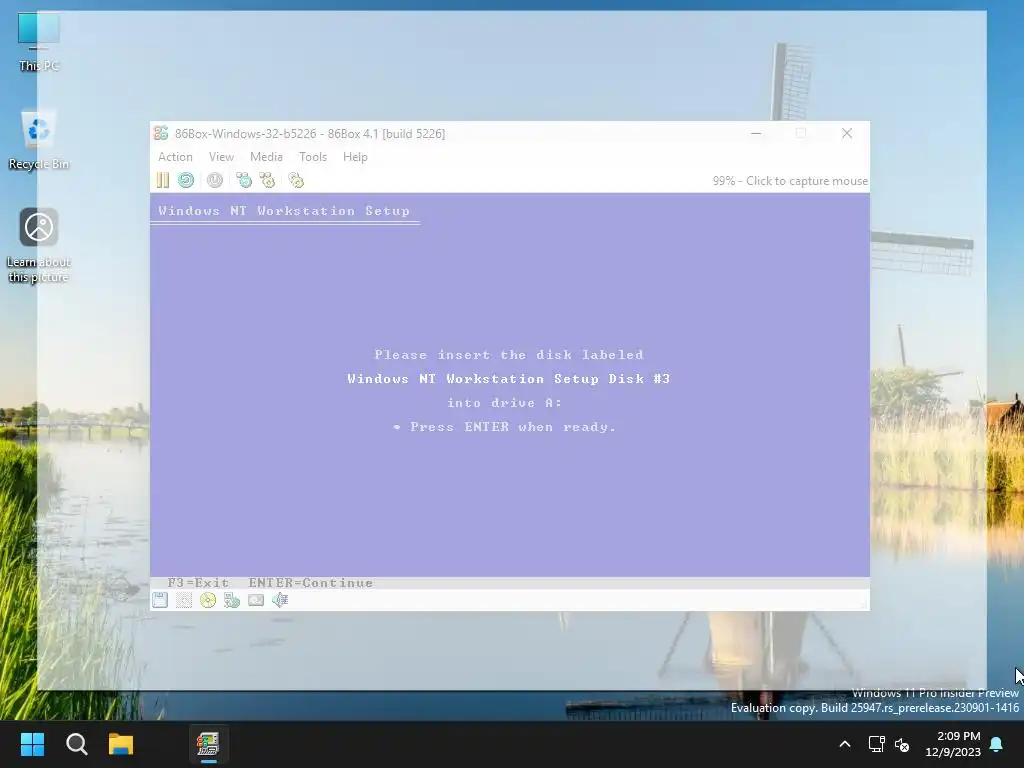Send Ctrl+Alt+Esc using toolbar icon
Image resolution: width=1024 pixels, height=768 pixels.
pyautogui.click(x=267, y=180)
